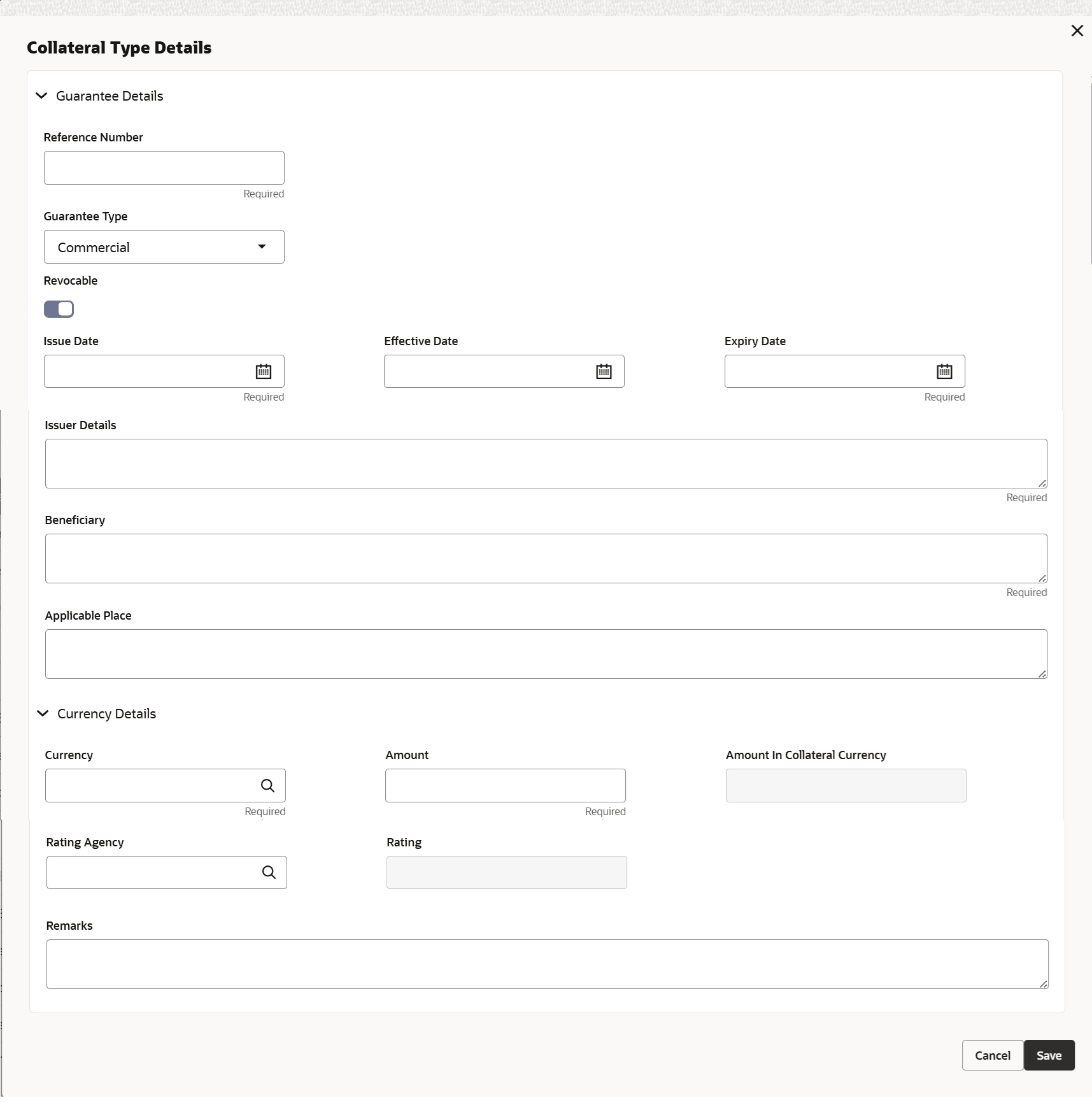
Task: Click the Rating Agency search icon
Action: pos(269,872)
